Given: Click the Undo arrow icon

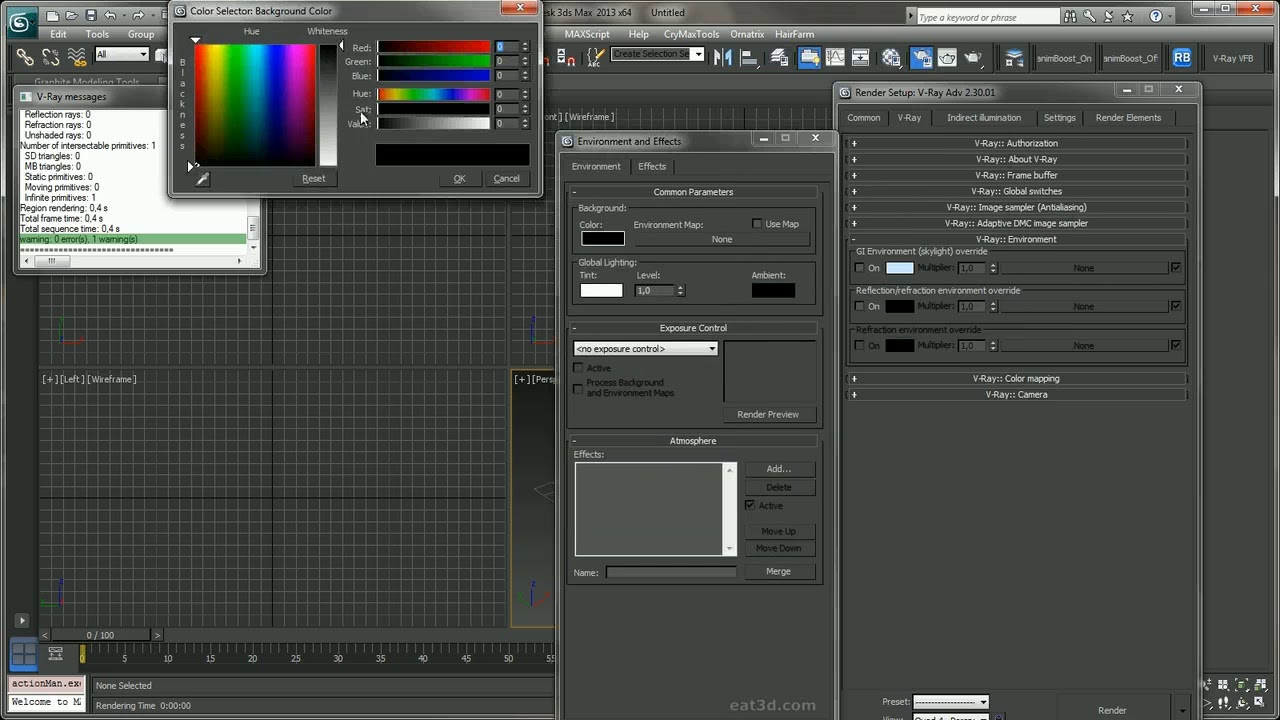Looking at the screenshot, I should [110, 15].
